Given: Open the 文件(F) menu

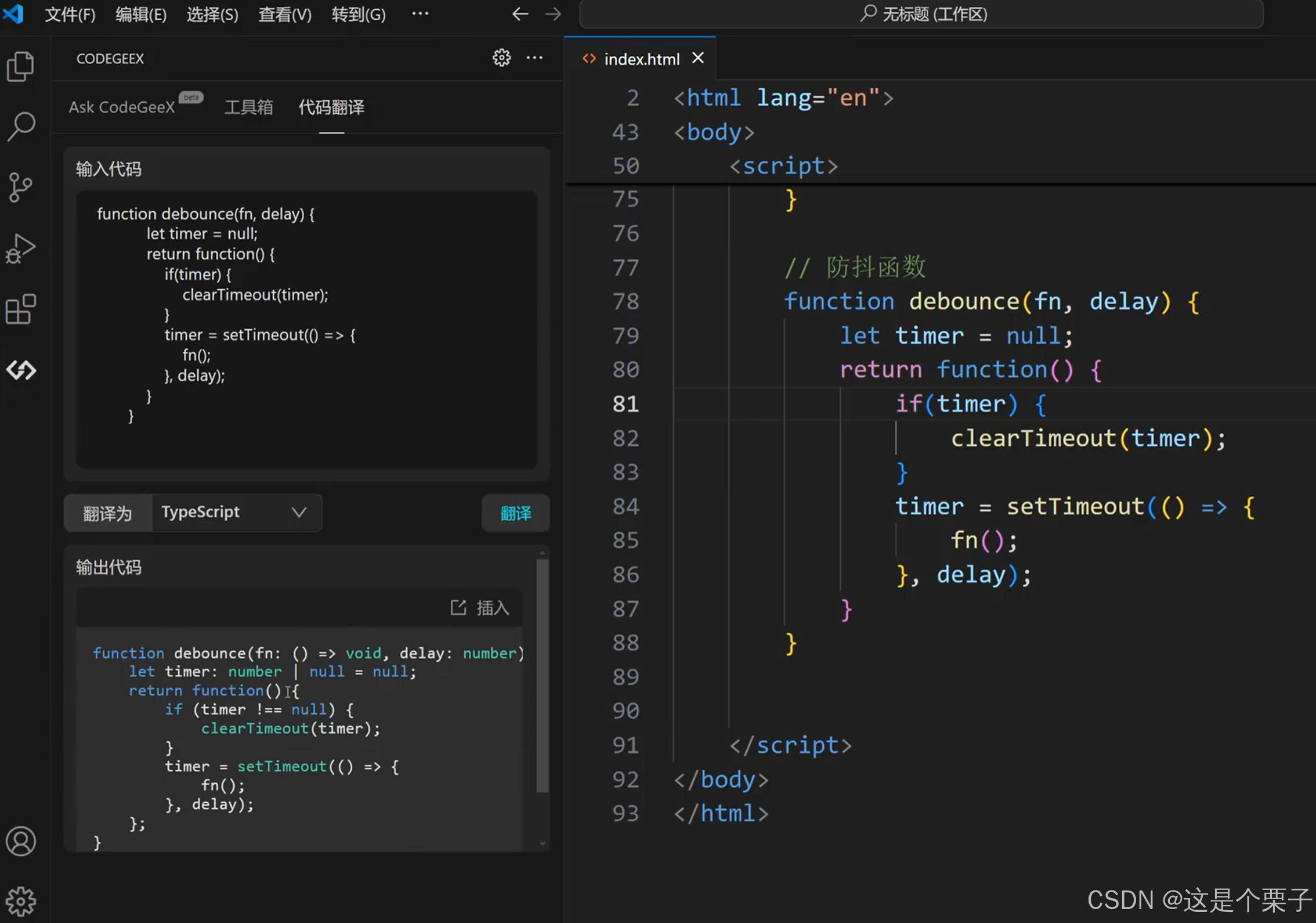Looking at the screenshot, I should coord(70,14).
